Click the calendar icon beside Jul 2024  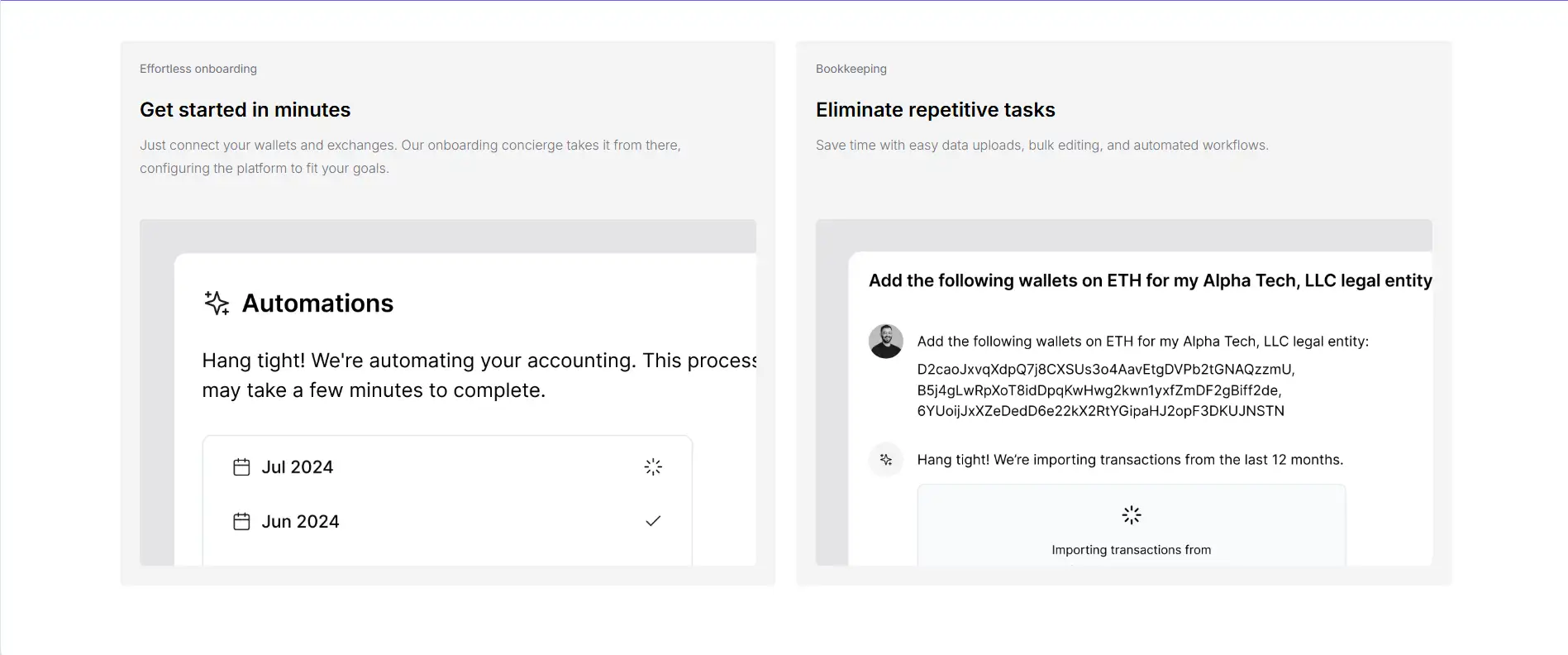pos(241,467)
